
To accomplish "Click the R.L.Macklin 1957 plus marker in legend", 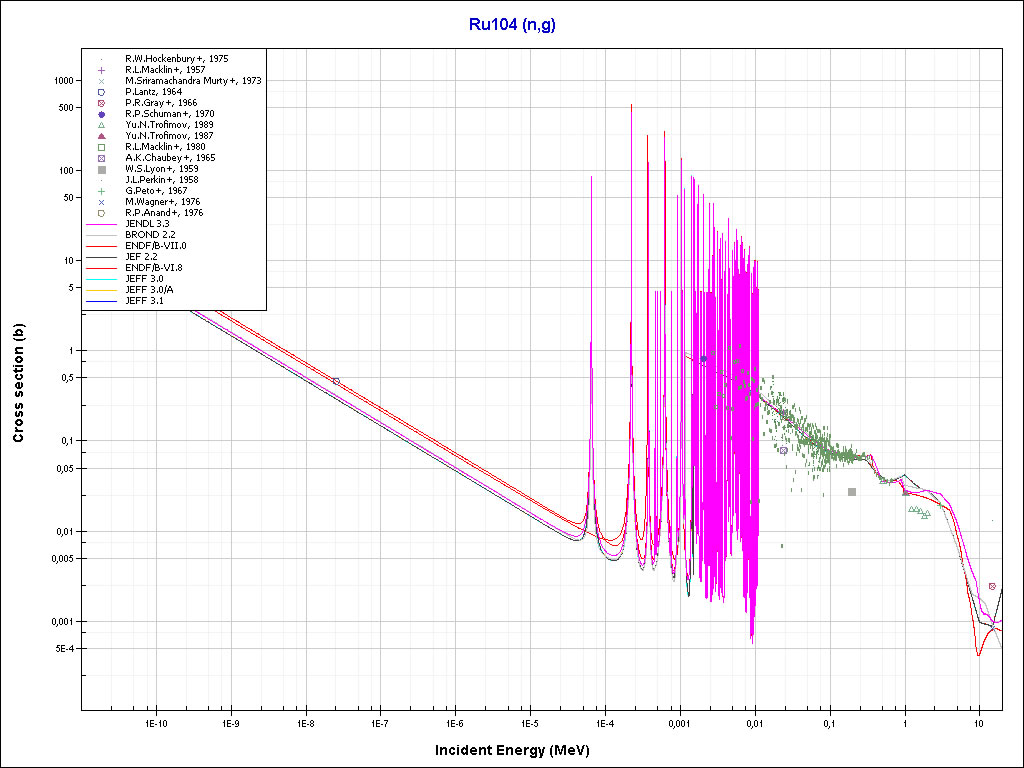I will pos(102,70).
